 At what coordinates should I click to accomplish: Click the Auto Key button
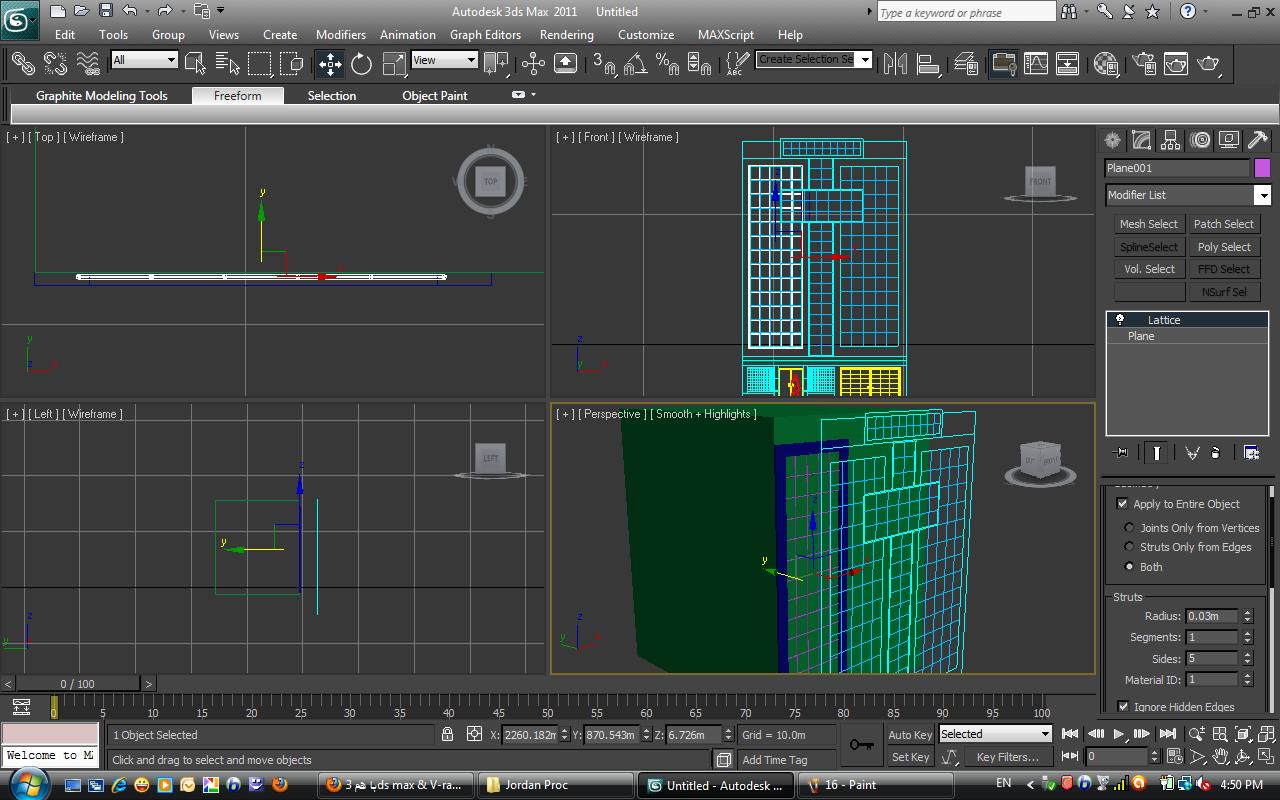(x=910, y=735)
